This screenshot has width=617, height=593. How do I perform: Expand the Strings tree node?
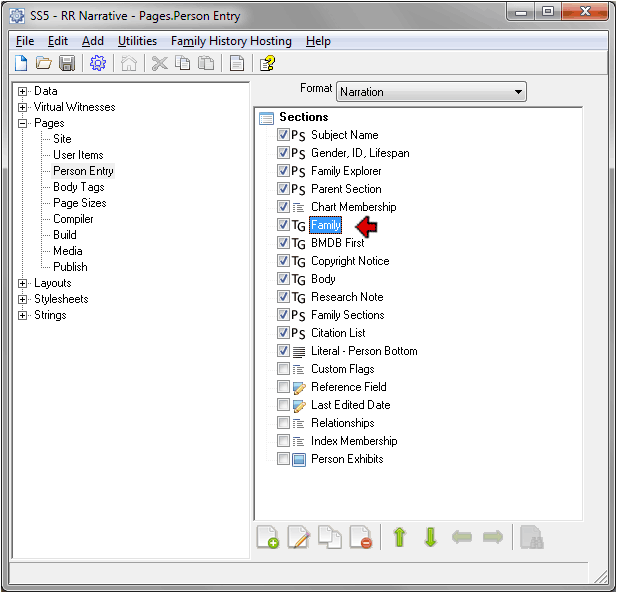pos(22,315)
